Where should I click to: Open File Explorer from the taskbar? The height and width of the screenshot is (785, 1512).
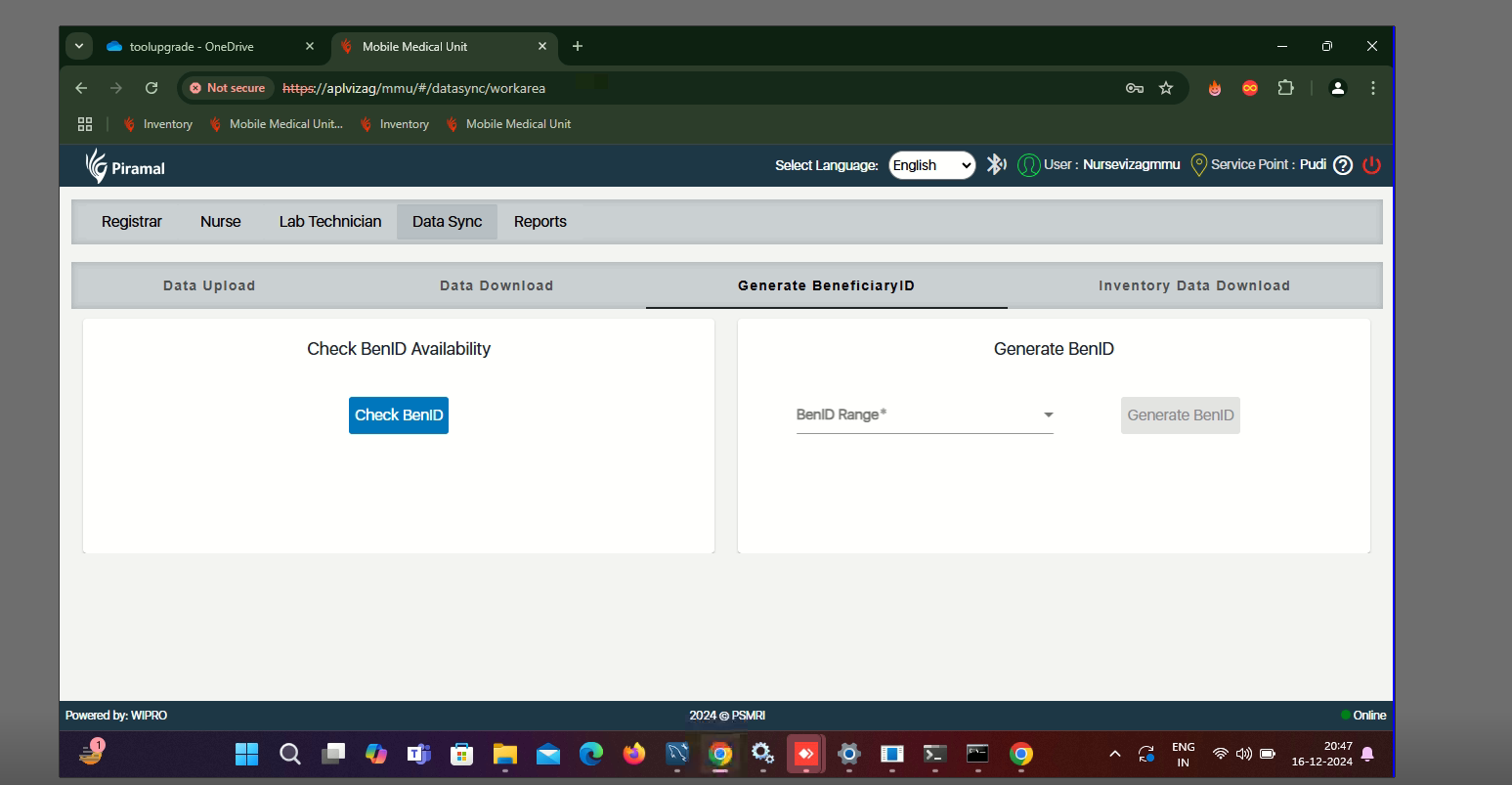click(x=504, y=754)
